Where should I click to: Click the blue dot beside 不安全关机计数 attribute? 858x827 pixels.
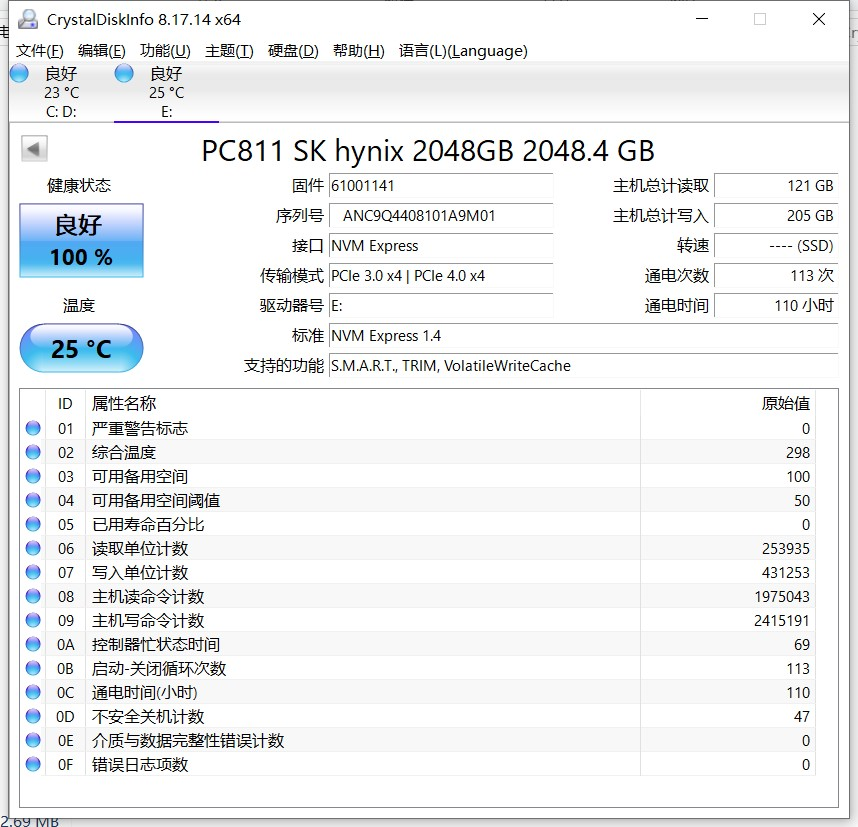coord(33,716)
